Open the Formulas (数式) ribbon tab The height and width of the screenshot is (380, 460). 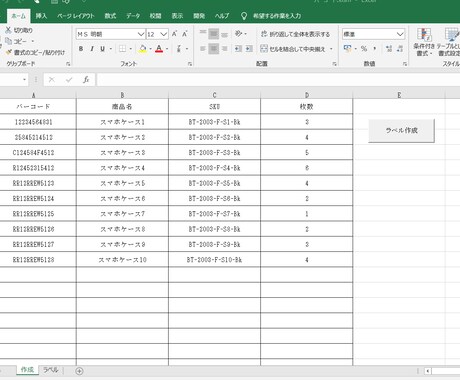(x=110, y=16)
